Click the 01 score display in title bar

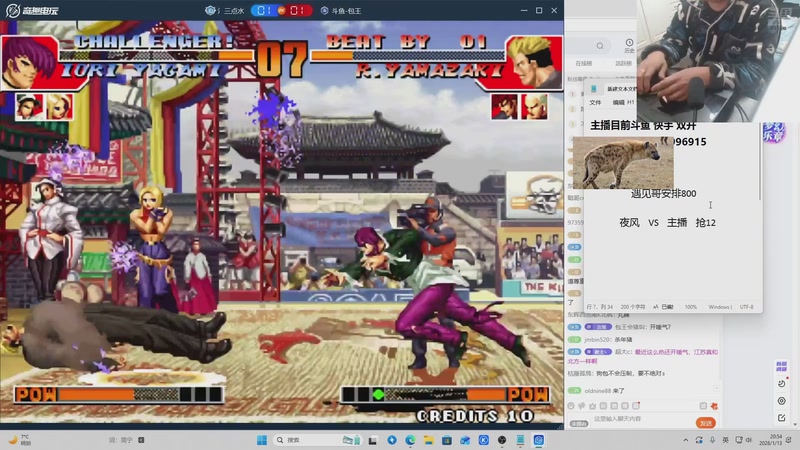[282, 10]
